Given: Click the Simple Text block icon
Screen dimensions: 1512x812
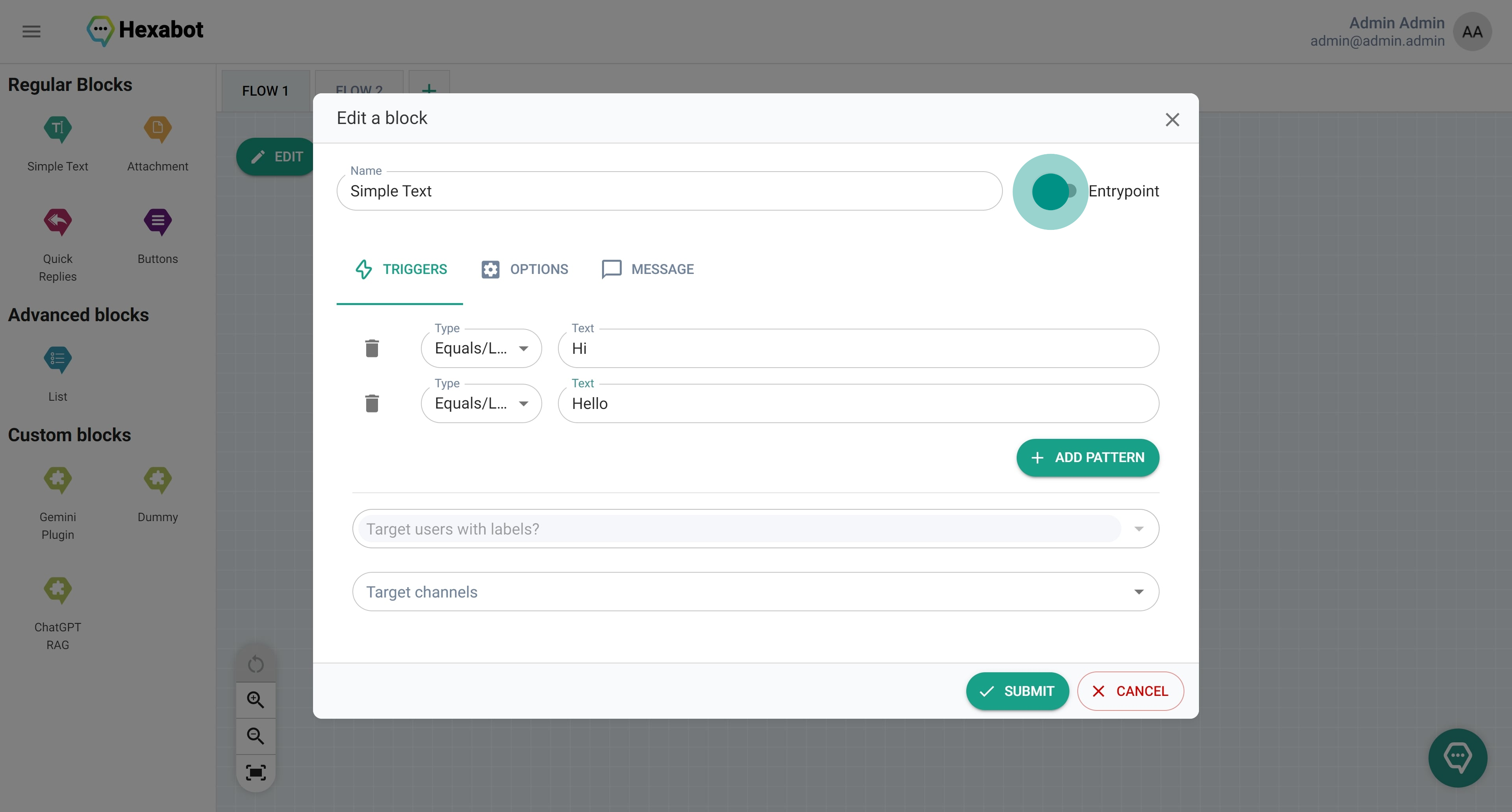Looking at the screenshot, I should coord(57,129).
